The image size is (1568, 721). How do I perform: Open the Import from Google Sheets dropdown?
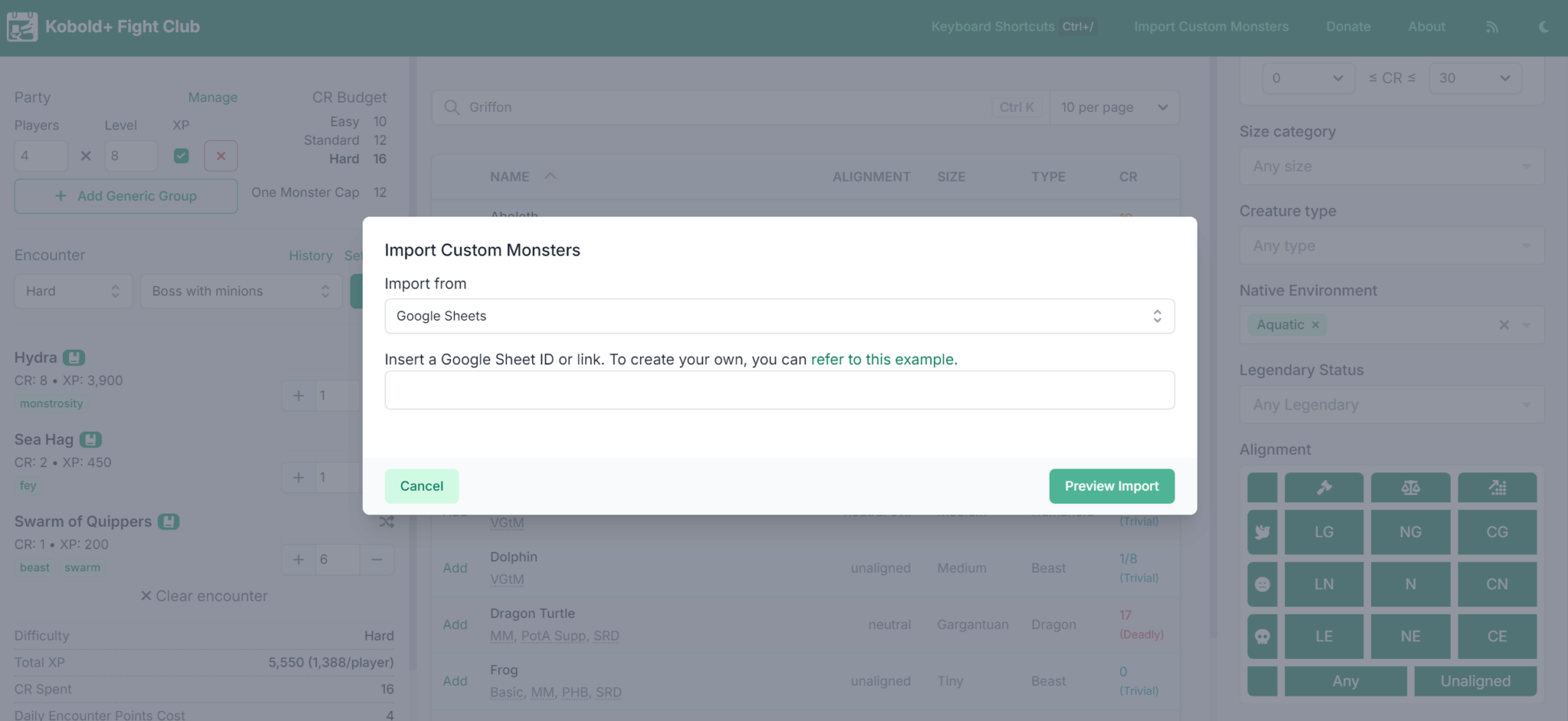(x=779, y=316)
